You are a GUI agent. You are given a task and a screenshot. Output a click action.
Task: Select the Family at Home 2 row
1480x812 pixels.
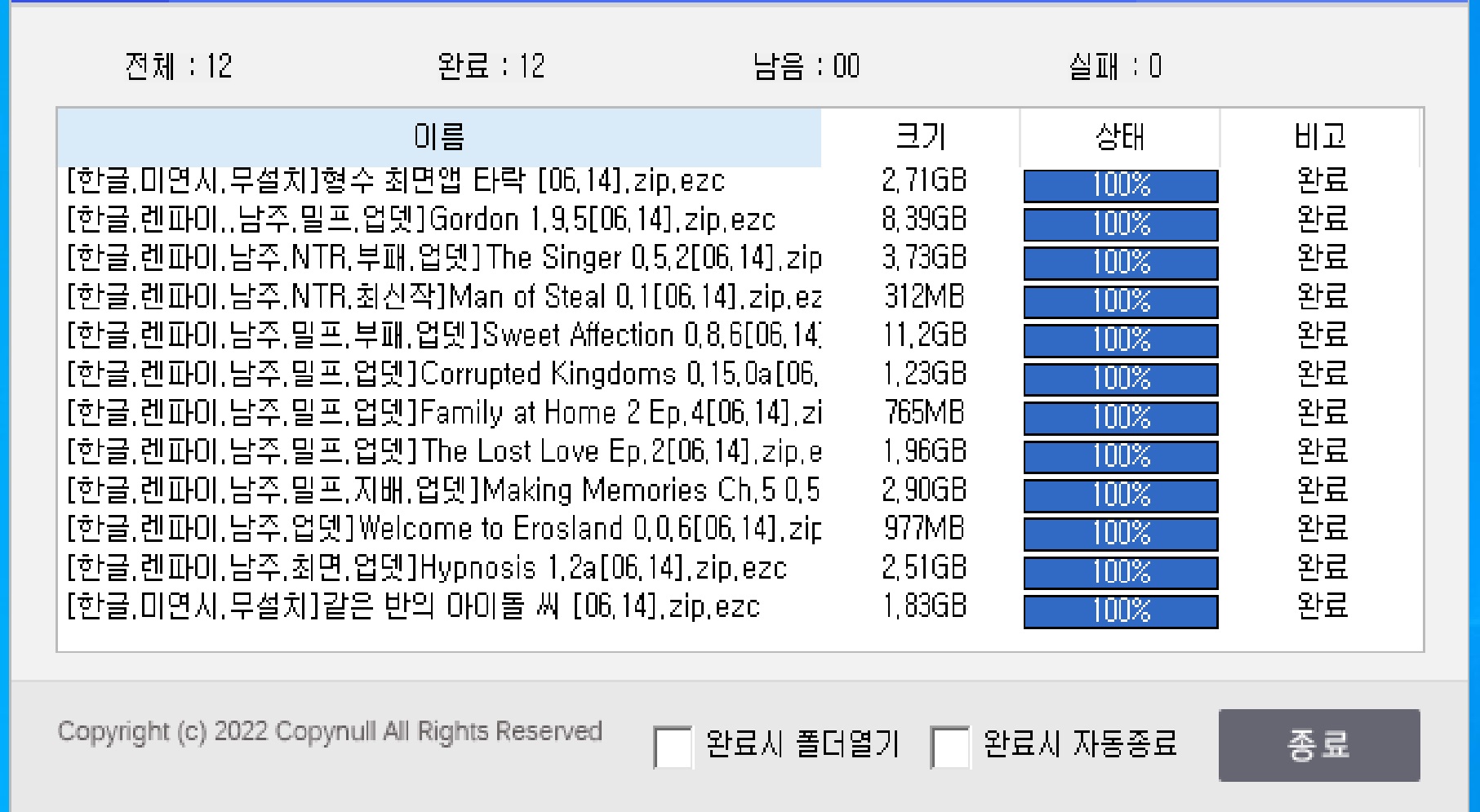click(x=443, y=413)
